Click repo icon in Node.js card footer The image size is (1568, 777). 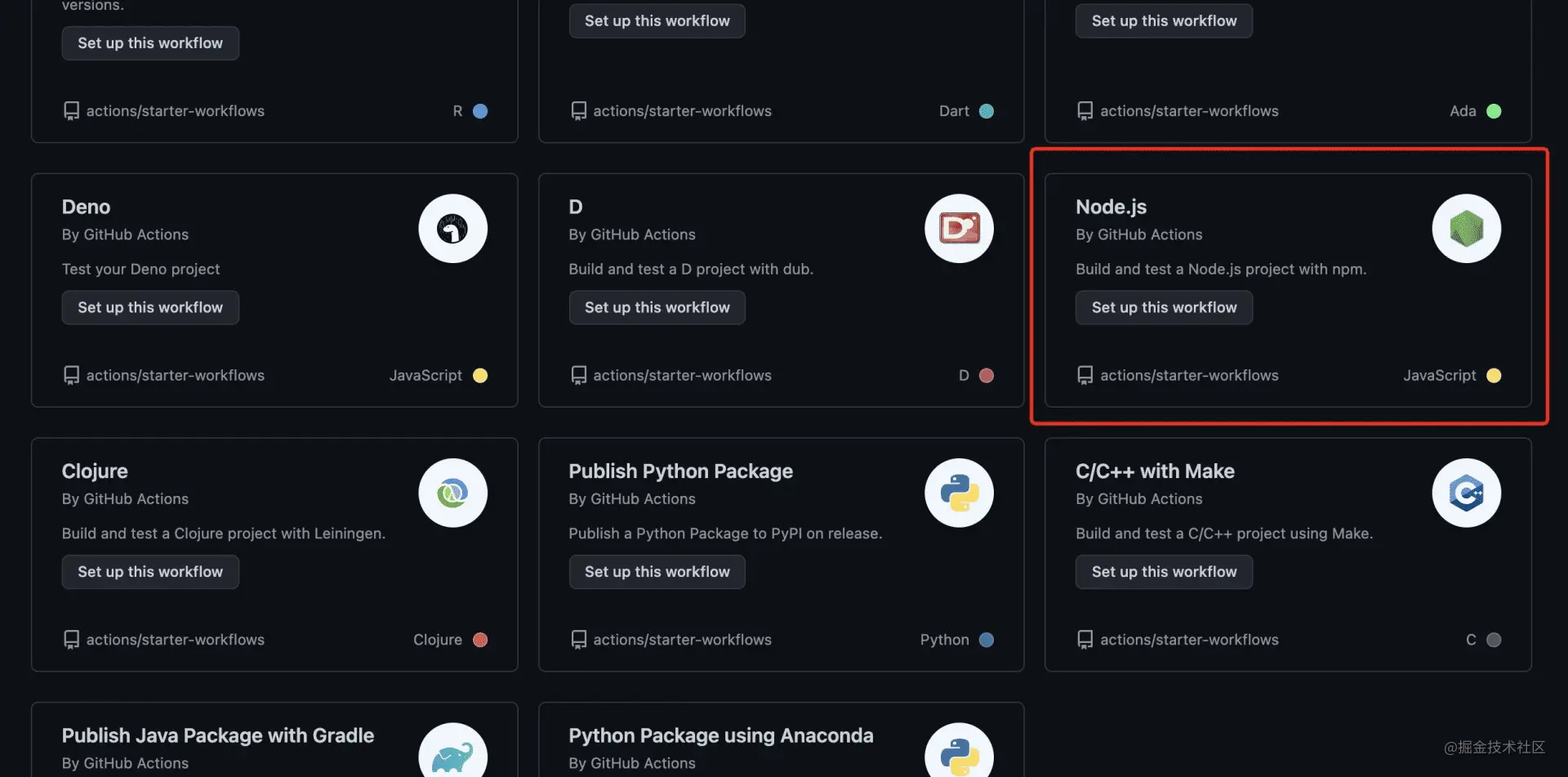[x=1085, y=375]
